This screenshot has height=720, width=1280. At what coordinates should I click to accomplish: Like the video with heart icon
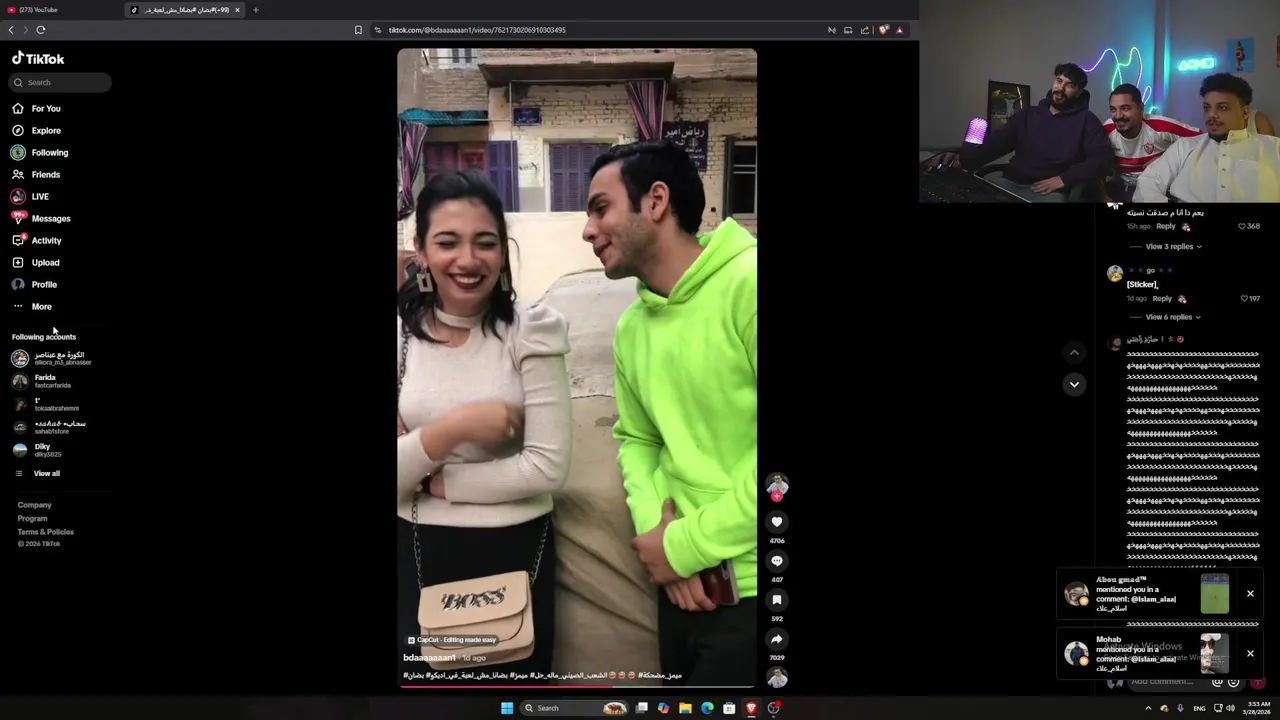[777, 522]
